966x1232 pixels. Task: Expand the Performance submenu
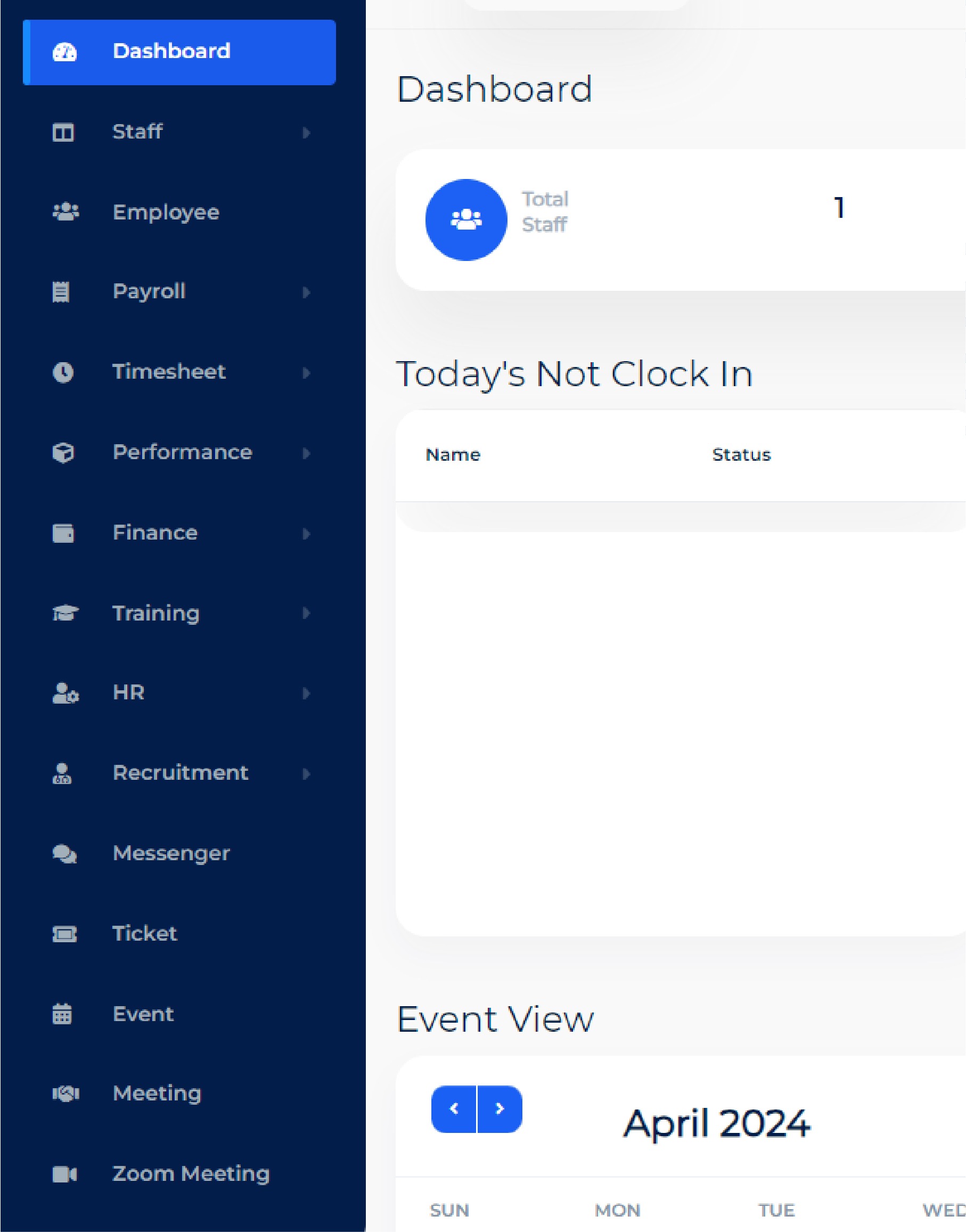pyautogui.click(x=307, y=453)
